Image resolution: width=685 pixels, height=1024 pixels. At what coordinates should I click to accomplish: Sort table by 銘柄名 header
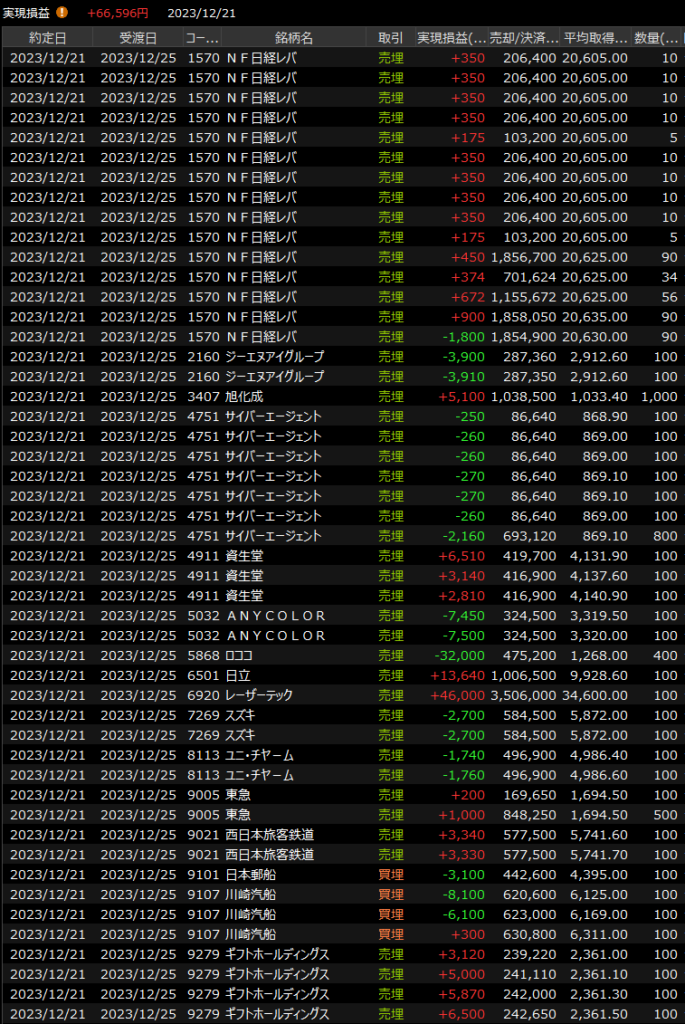(x=292, y=38)
